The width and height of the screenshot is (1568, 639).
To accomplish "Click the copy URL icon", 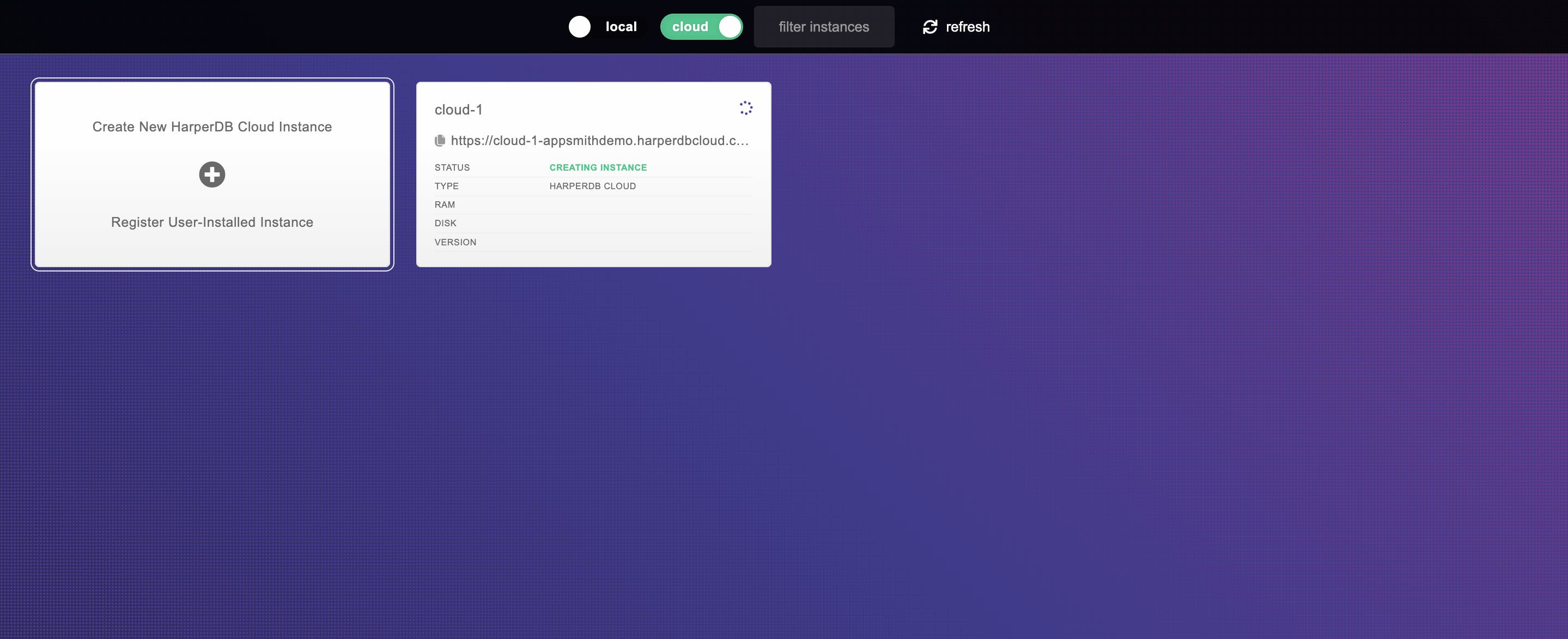I will tap(440, 141).
